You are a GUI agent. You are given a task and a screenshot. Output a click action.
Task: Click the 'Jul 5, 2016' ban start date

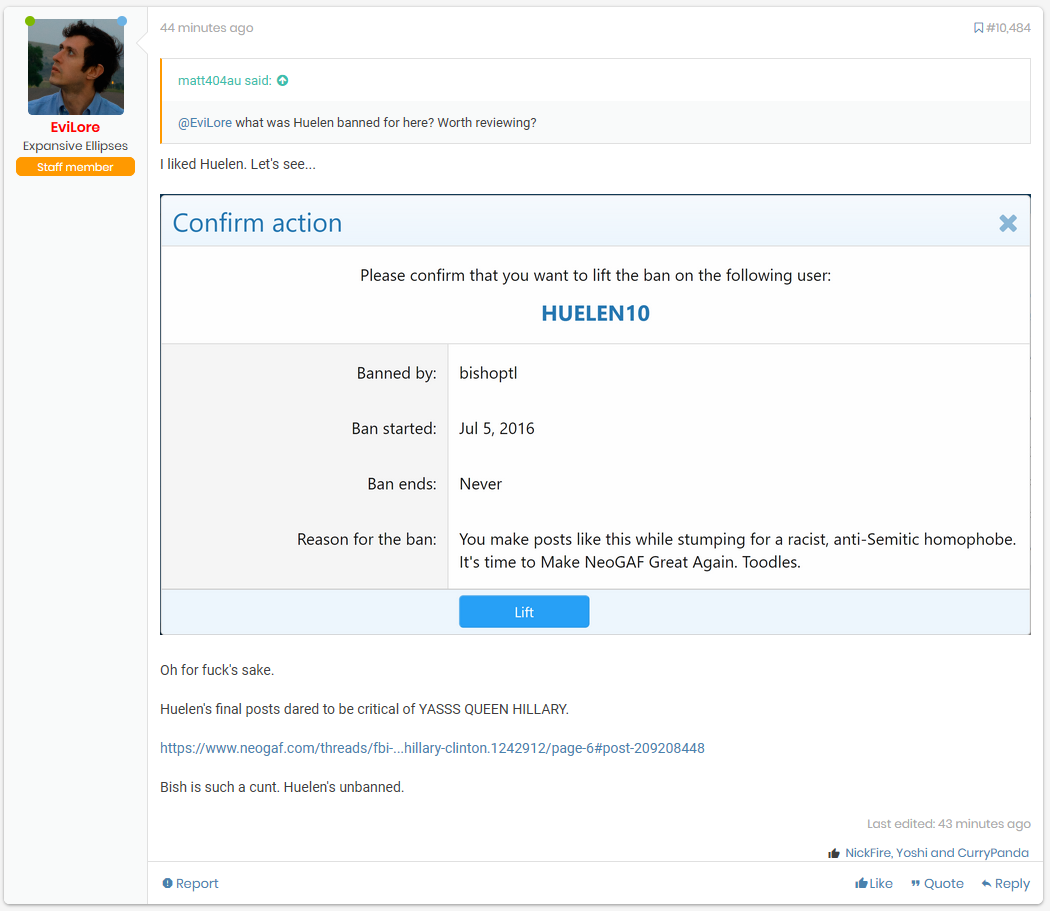click(x=497, y=429)
